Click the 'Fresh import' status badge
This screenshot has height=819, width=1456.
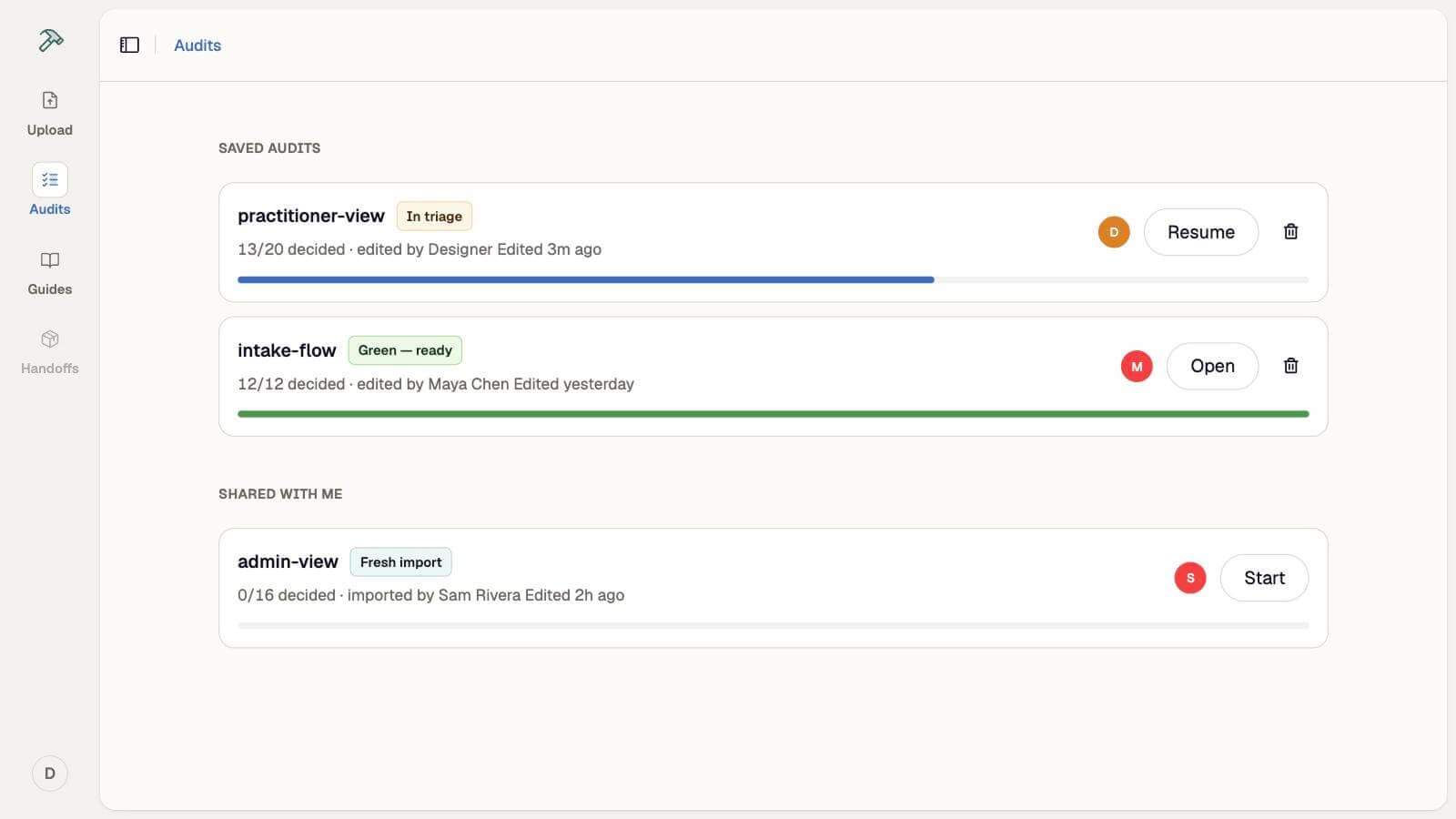(400, 562)
